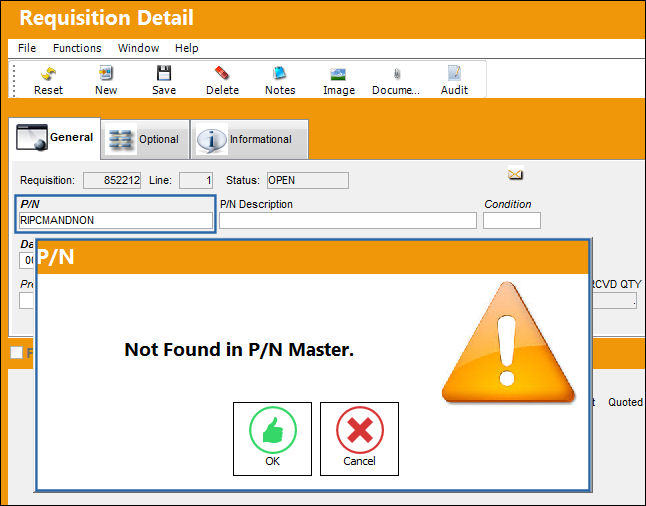Screen dimensions: 646x506
Task: Open the Functions menu
Action: (x=77, y=48)
